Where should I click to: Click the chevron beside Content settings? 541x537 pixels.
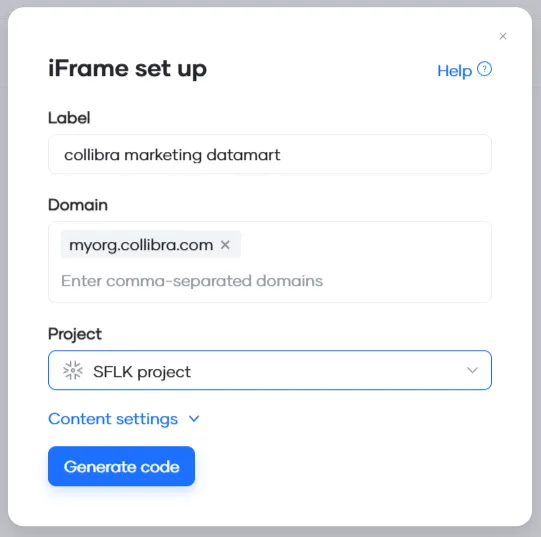coord(194,419)
